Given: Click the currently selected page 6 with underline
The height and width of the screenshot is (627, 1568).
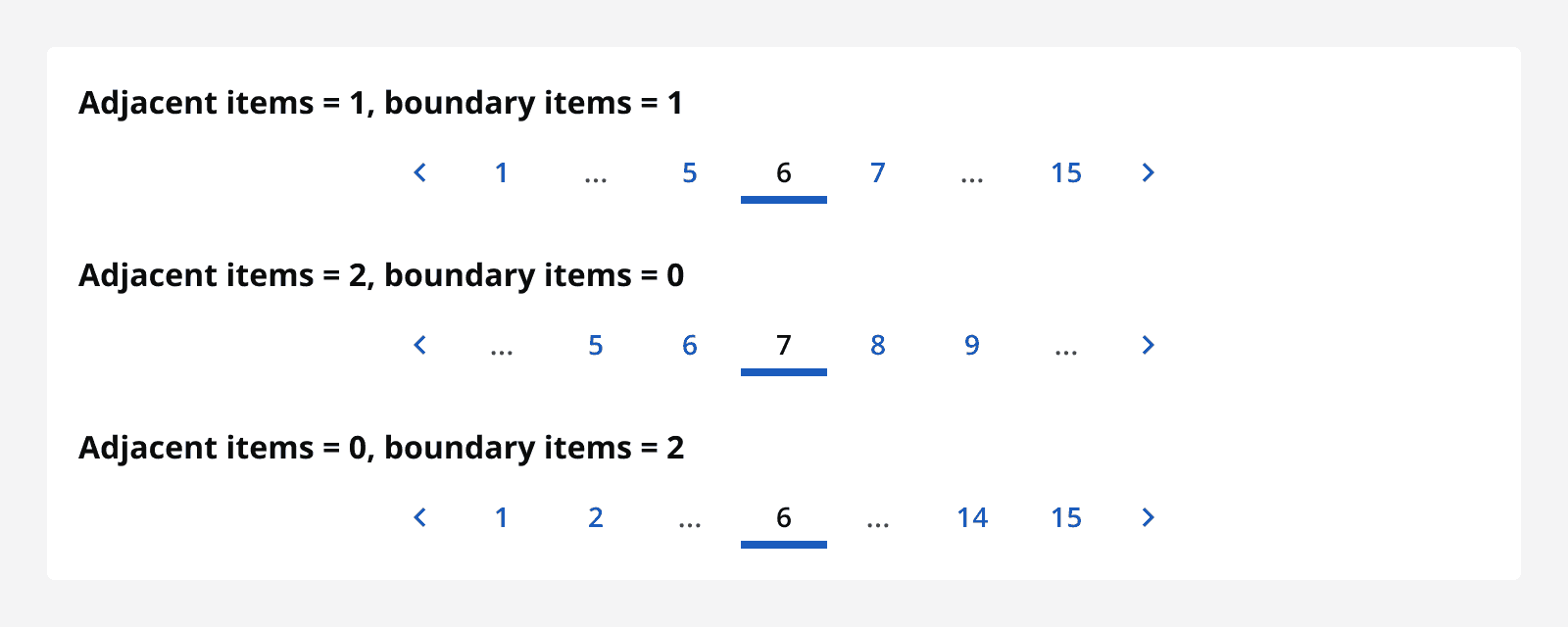Looking at the screenshot, I should tap(783, 172).
